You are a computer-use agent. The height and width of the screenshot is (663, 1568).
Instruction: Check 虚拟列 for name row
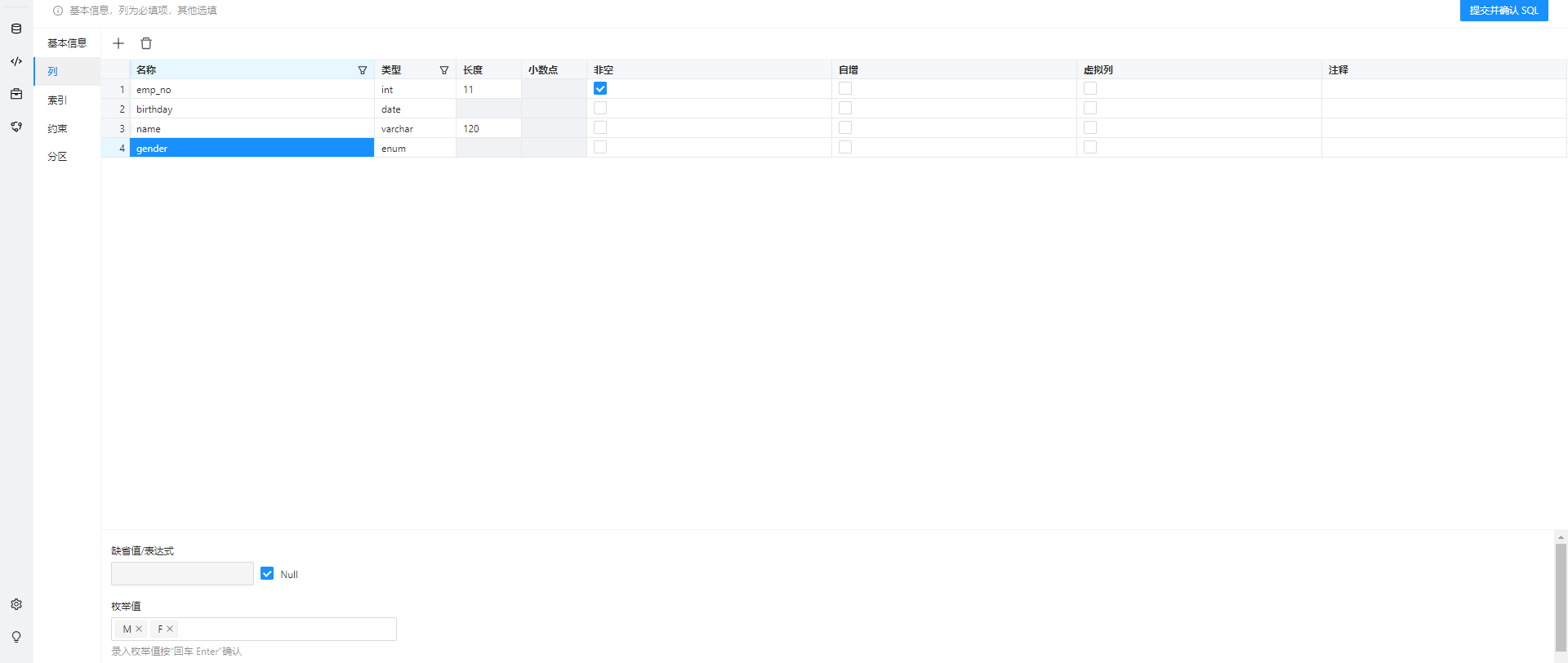[x=1090, y=127]
